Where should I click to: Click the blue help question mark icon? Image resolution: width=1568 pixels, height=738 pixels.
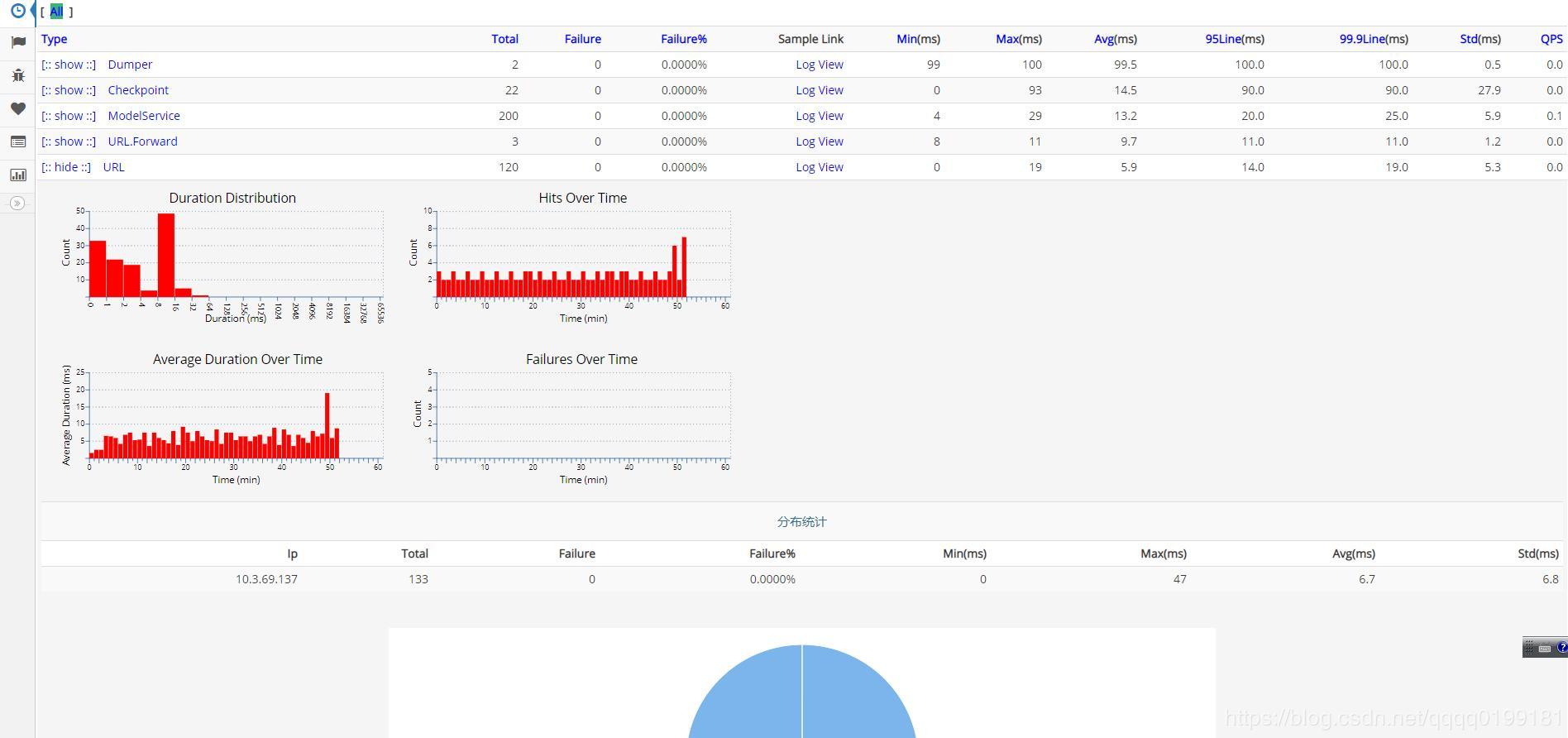pyautogui.click(x=1561, y=648)
